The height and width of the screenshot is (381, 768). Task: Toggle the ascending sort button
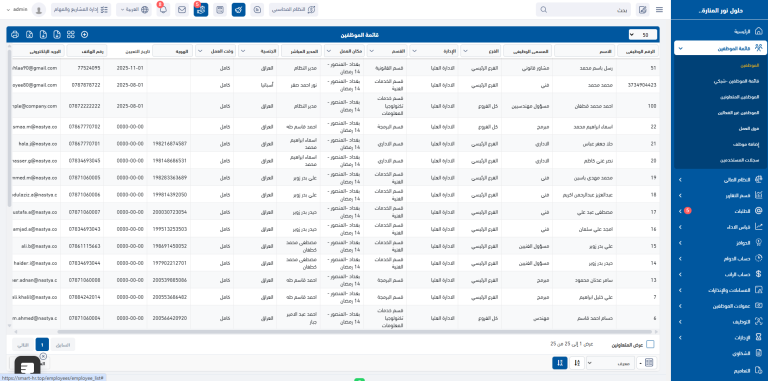pos(577,363)
